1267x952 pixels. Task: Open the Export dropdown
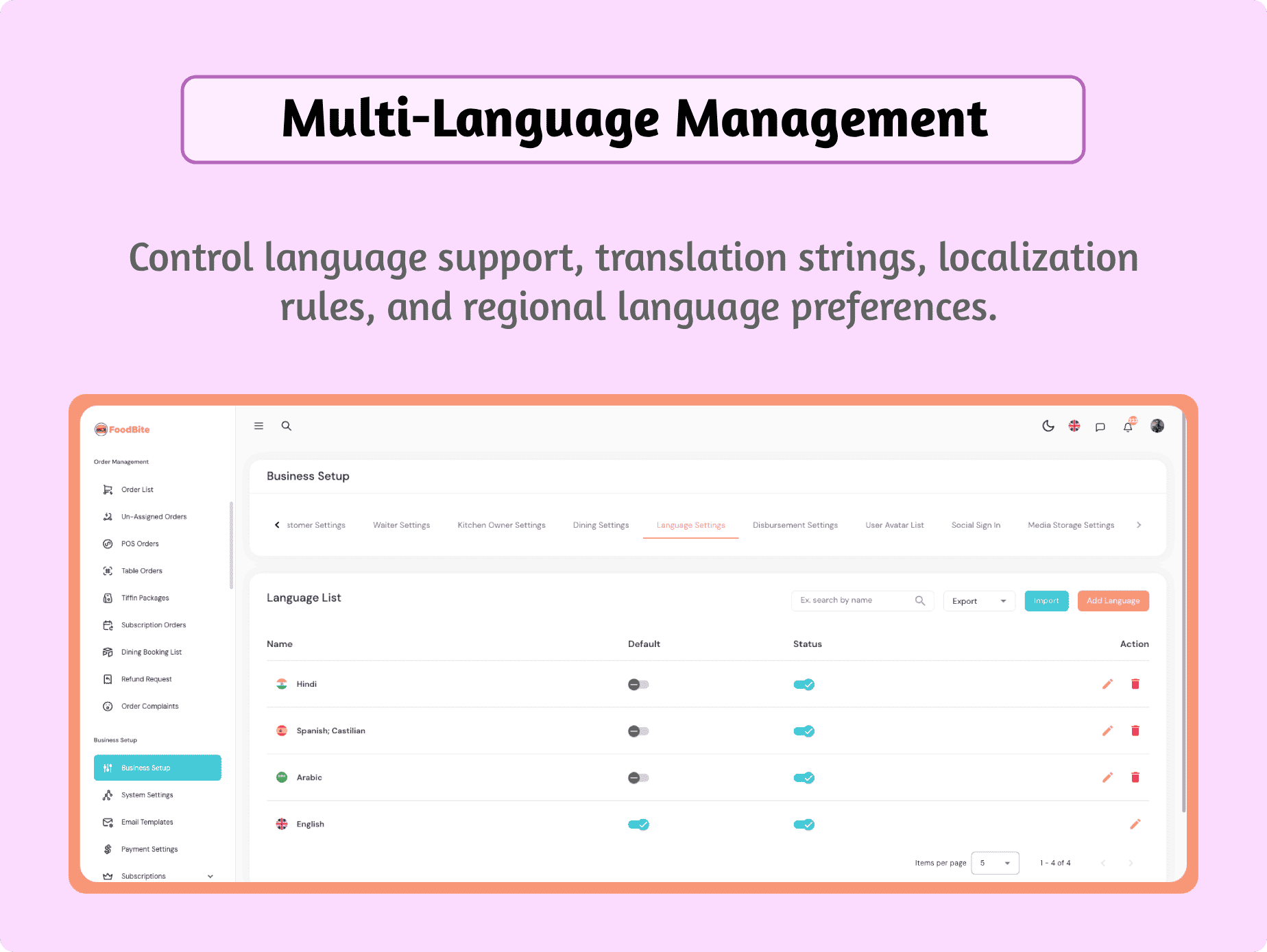(979, 601)
